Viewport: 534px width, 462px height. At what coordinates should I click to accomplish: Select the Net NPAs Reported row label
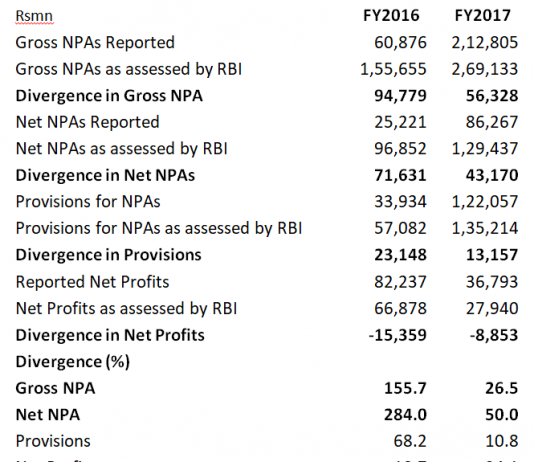[88, 122]
